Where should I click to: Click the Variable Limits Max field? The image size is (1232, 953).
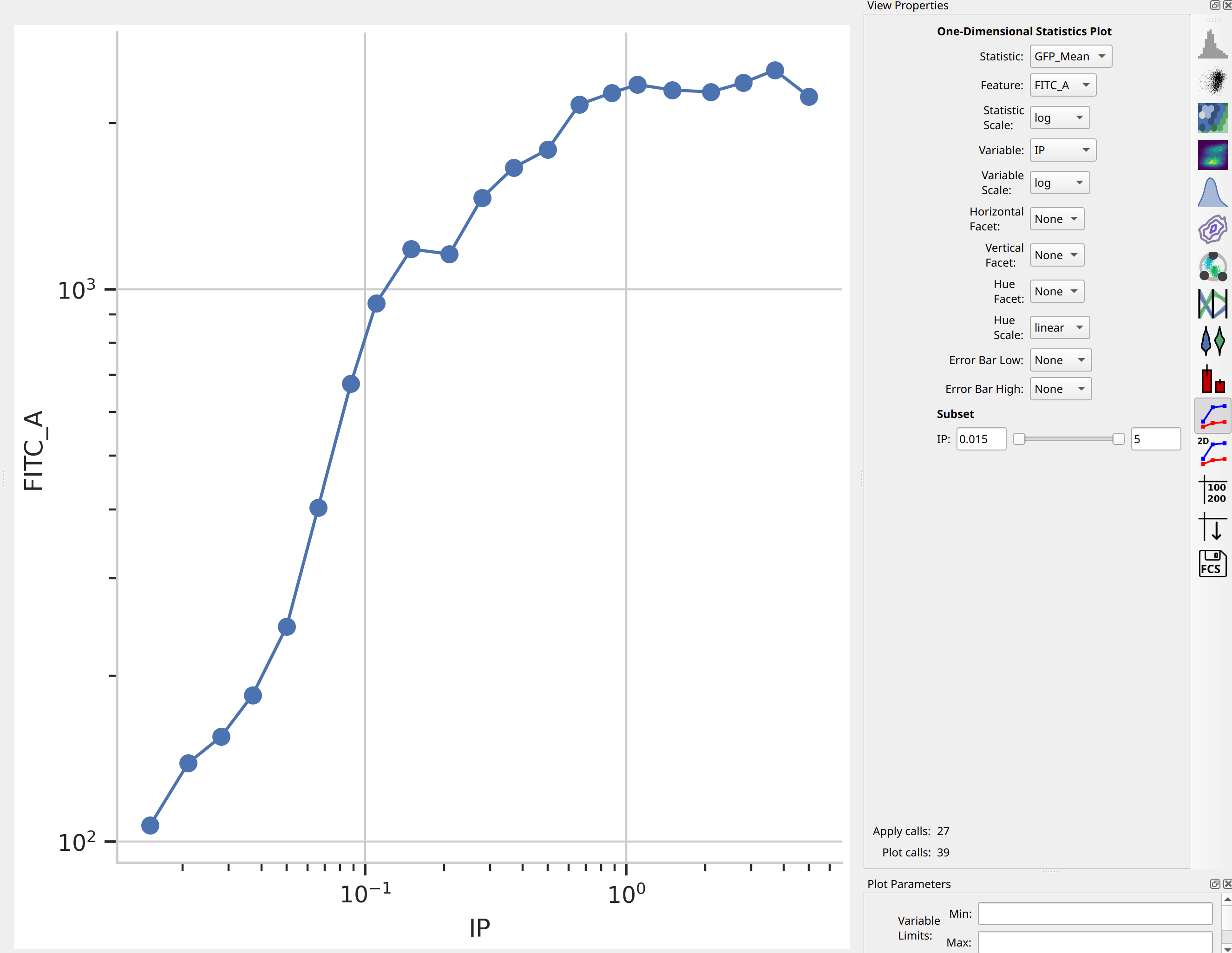tap(1094, 942)
